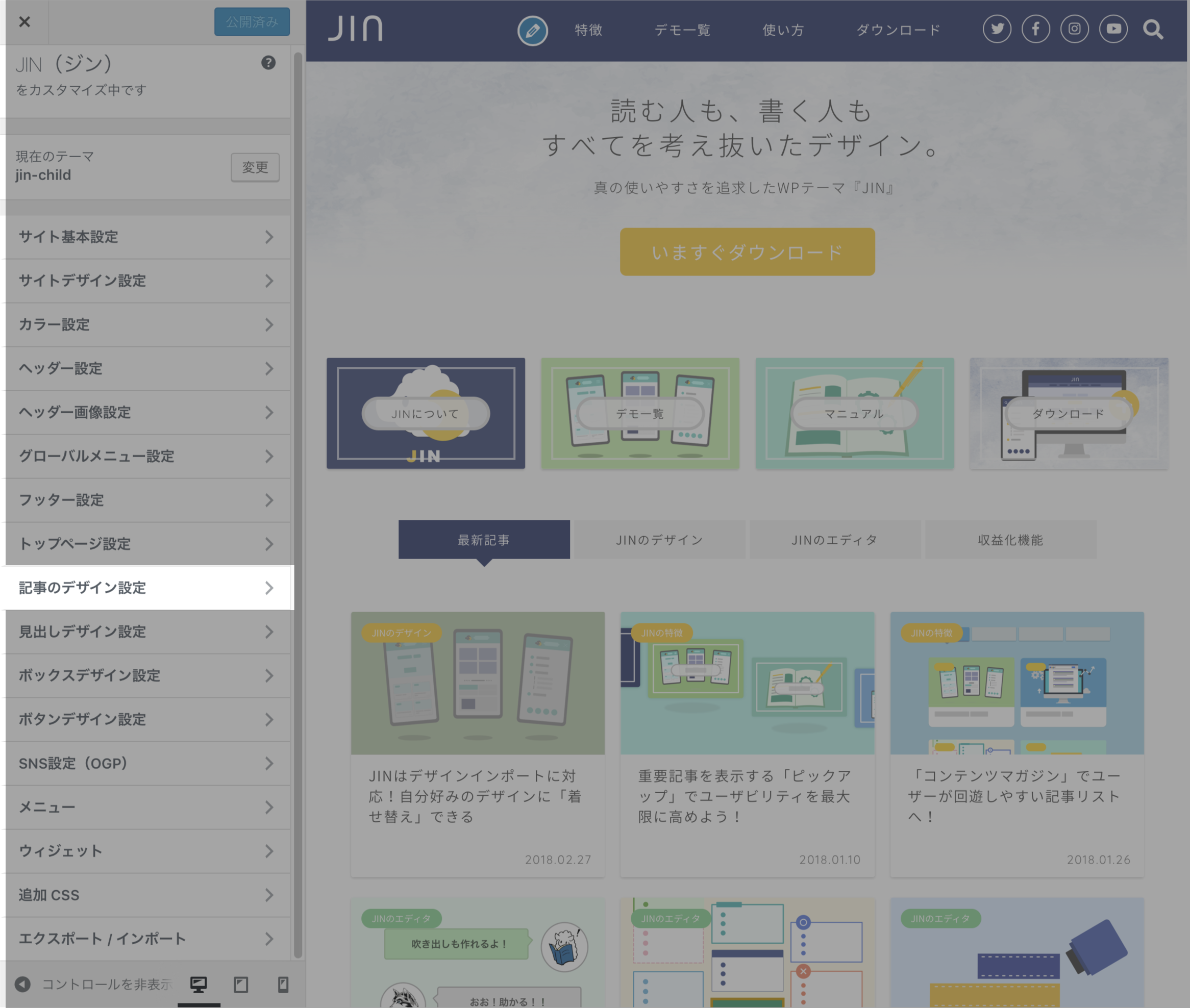
Task: Click the デモ一覧 nav menu item
Action: (682, 30)
